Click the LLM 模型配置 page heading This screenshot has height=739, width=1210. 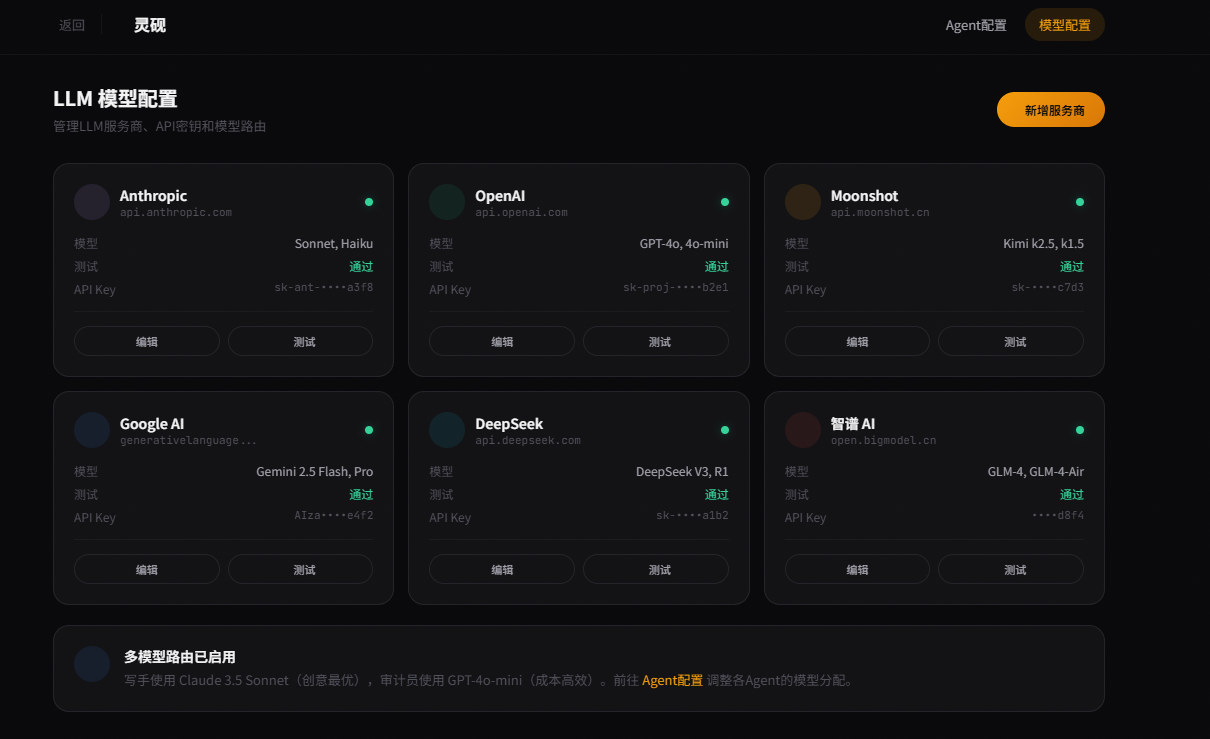[115, 99]
